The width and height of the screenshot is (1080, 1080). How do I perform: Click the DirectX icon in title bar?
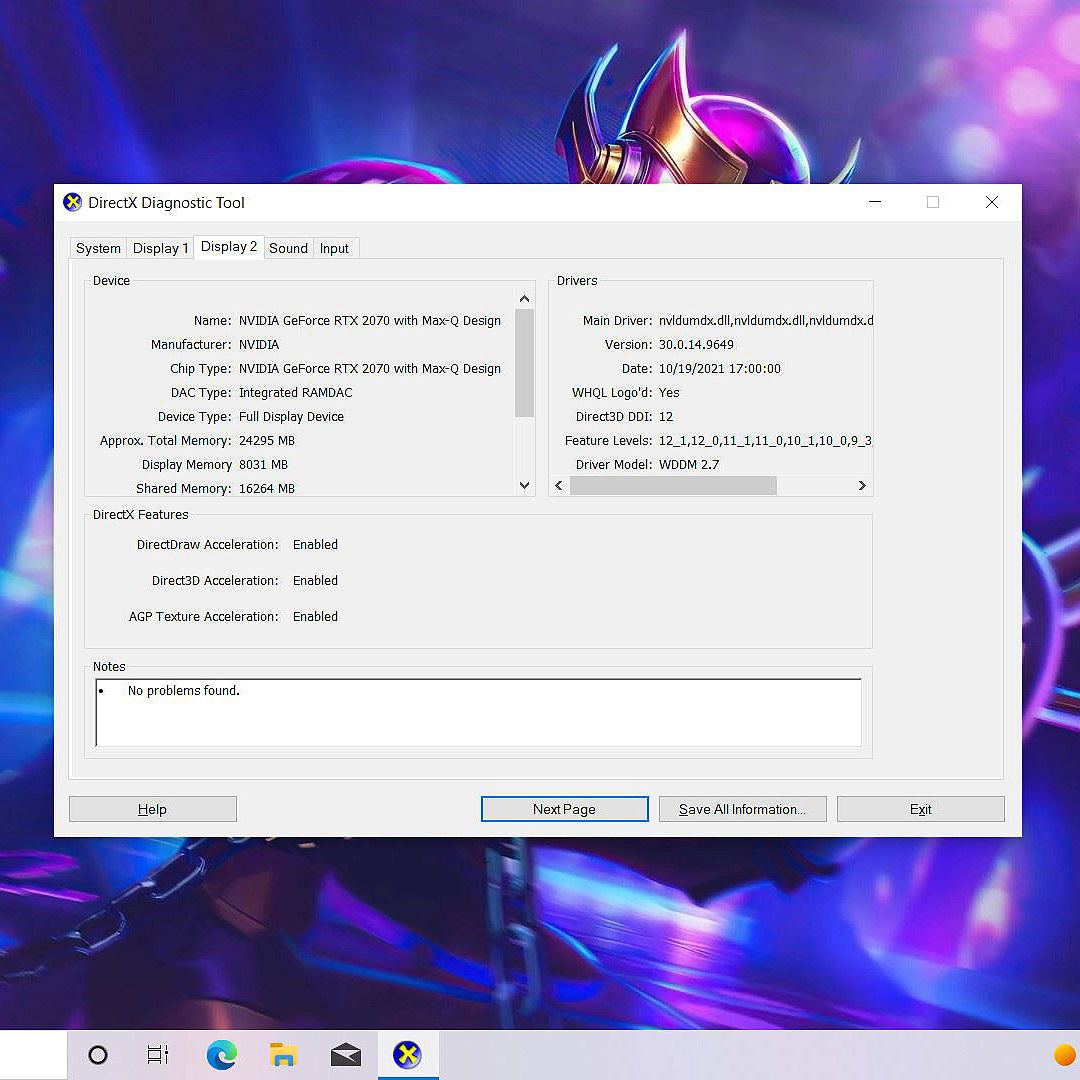(x=73, y=203)
